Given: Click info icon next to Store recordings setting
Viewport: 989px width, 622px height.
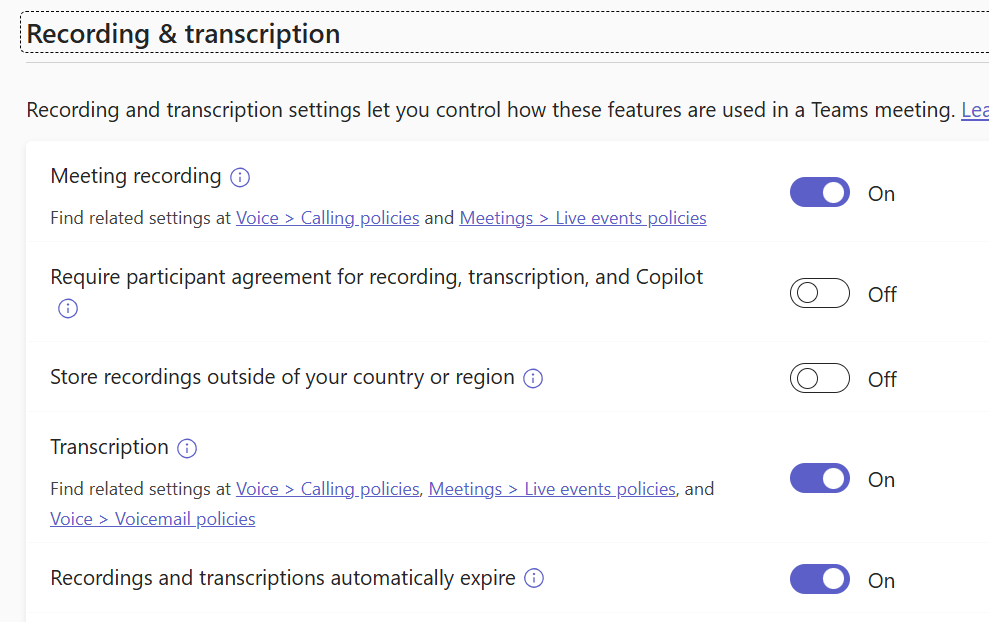Looking at the screenshot, I should point(533,379).
